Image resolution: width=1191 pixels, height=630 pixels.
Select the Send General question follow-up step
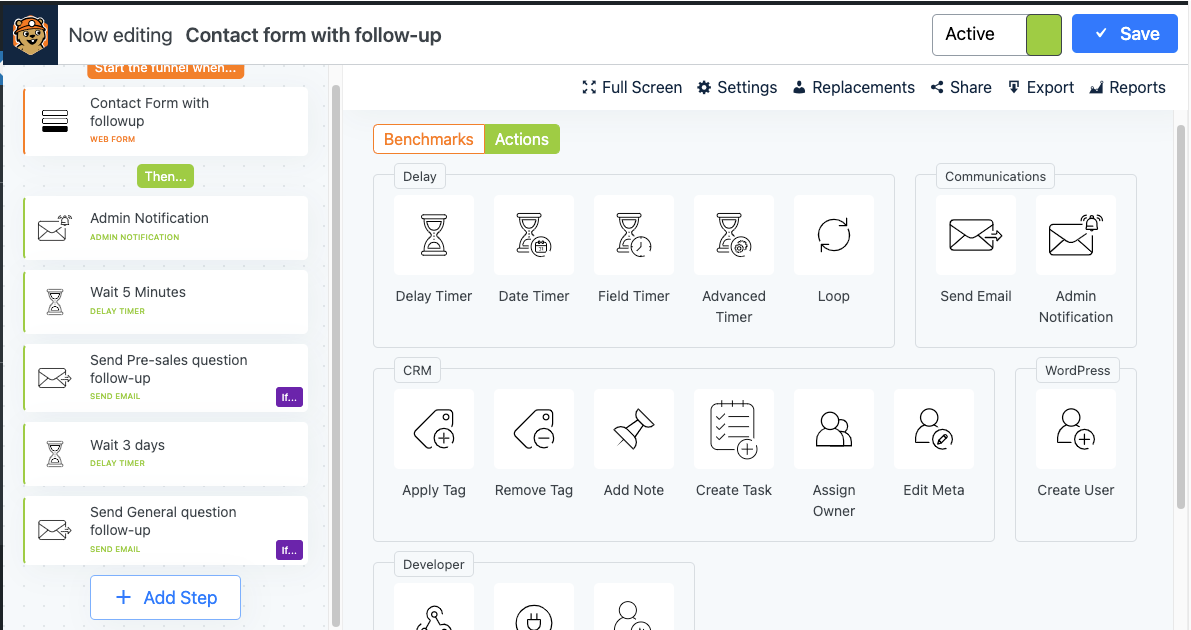(x=166, y=530)
